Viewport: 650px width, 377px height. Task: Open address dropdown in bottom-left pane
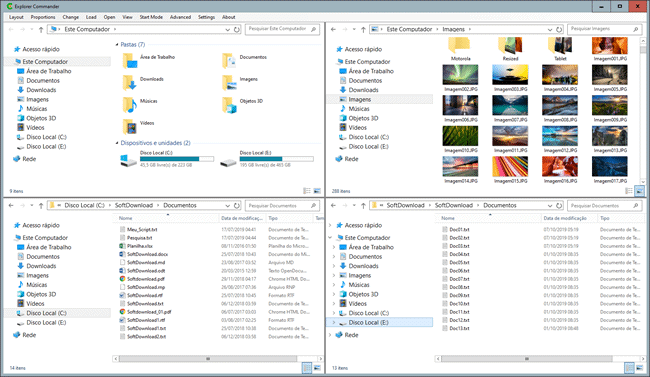228,205
